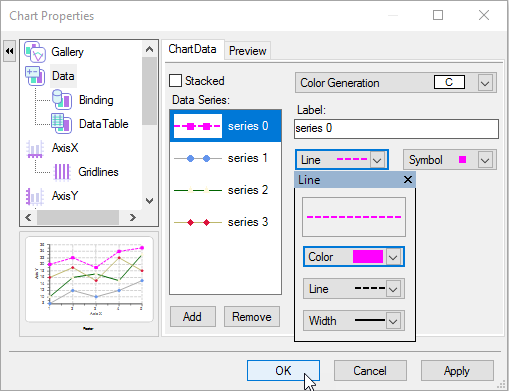Viewport: 509px width, 391px height.
Task: Expand the Symbol dropdown
Action: 485,160
